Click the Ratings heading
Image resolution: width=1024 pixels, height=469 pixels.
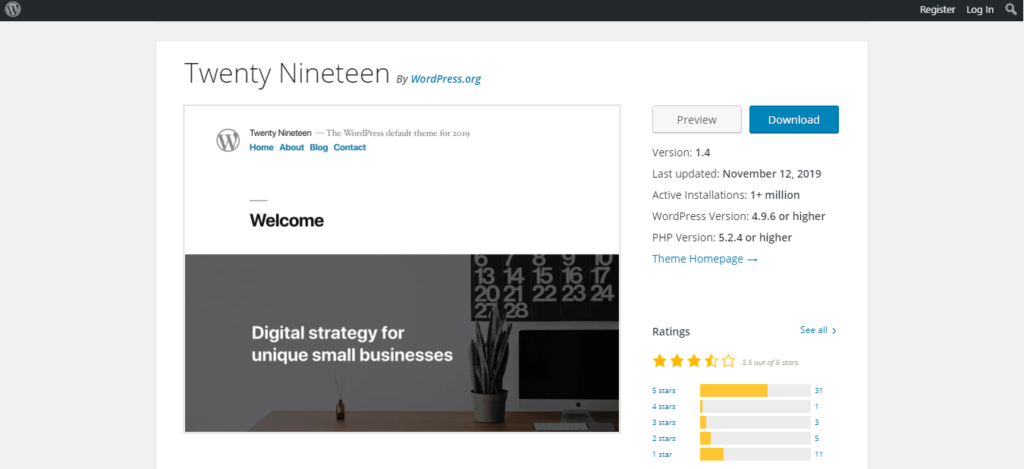coord(671,332)
